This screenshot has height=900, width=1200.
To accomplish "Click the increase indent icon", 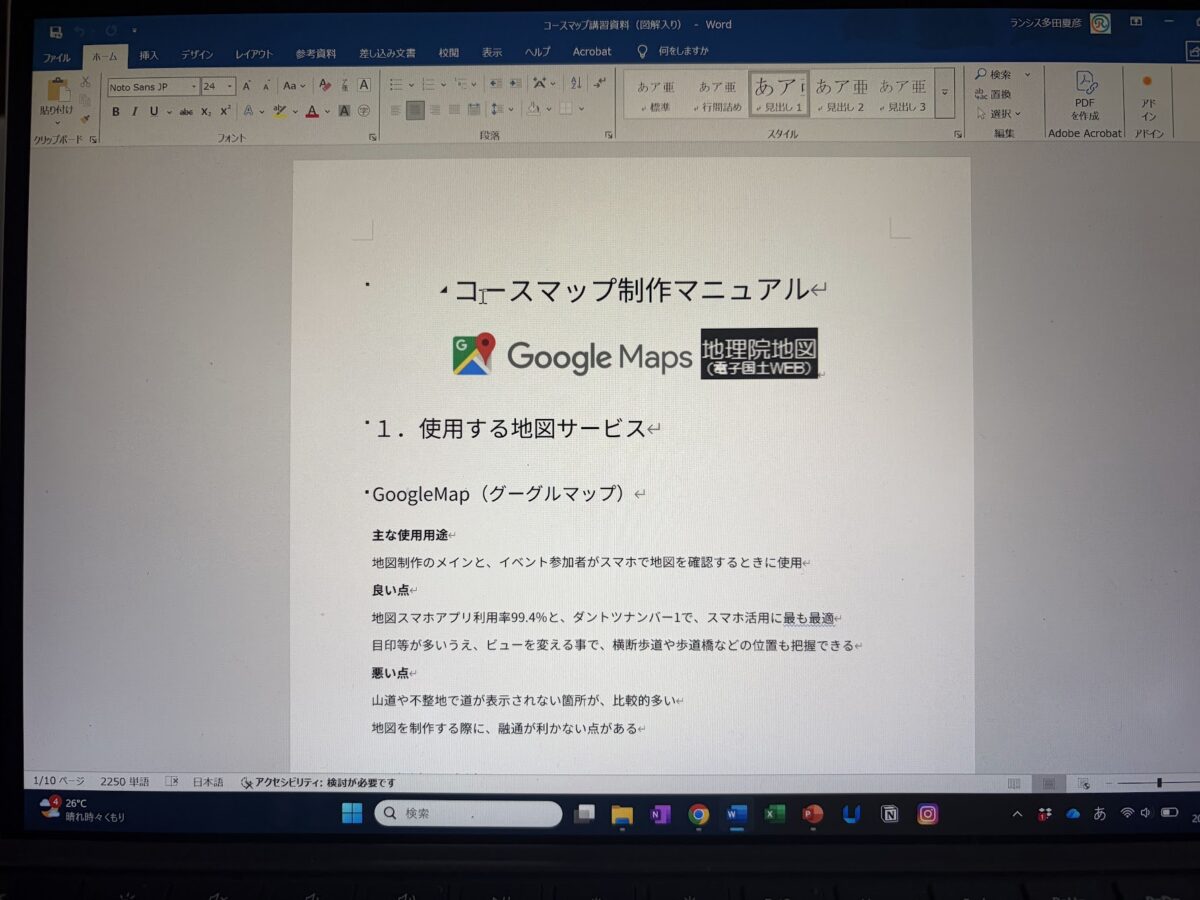I will tap(516, 84).
